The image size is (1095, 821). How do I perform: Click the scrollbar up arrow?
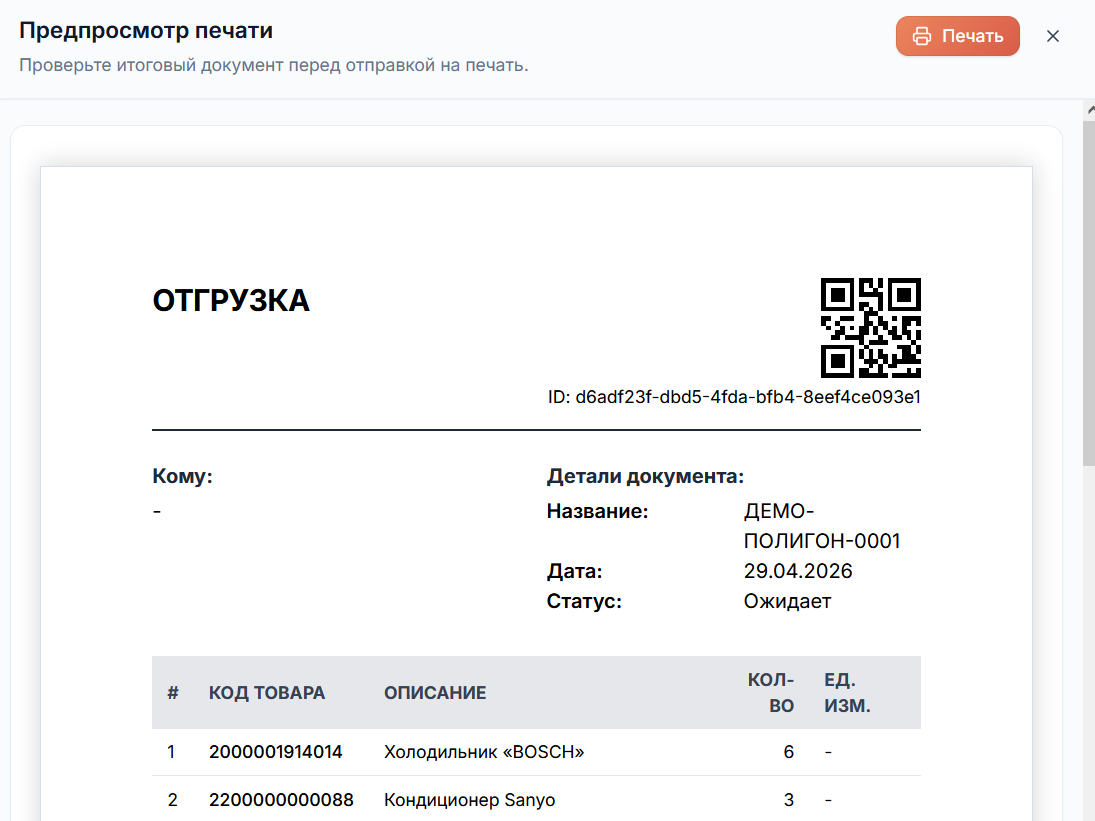point(1090,110)
